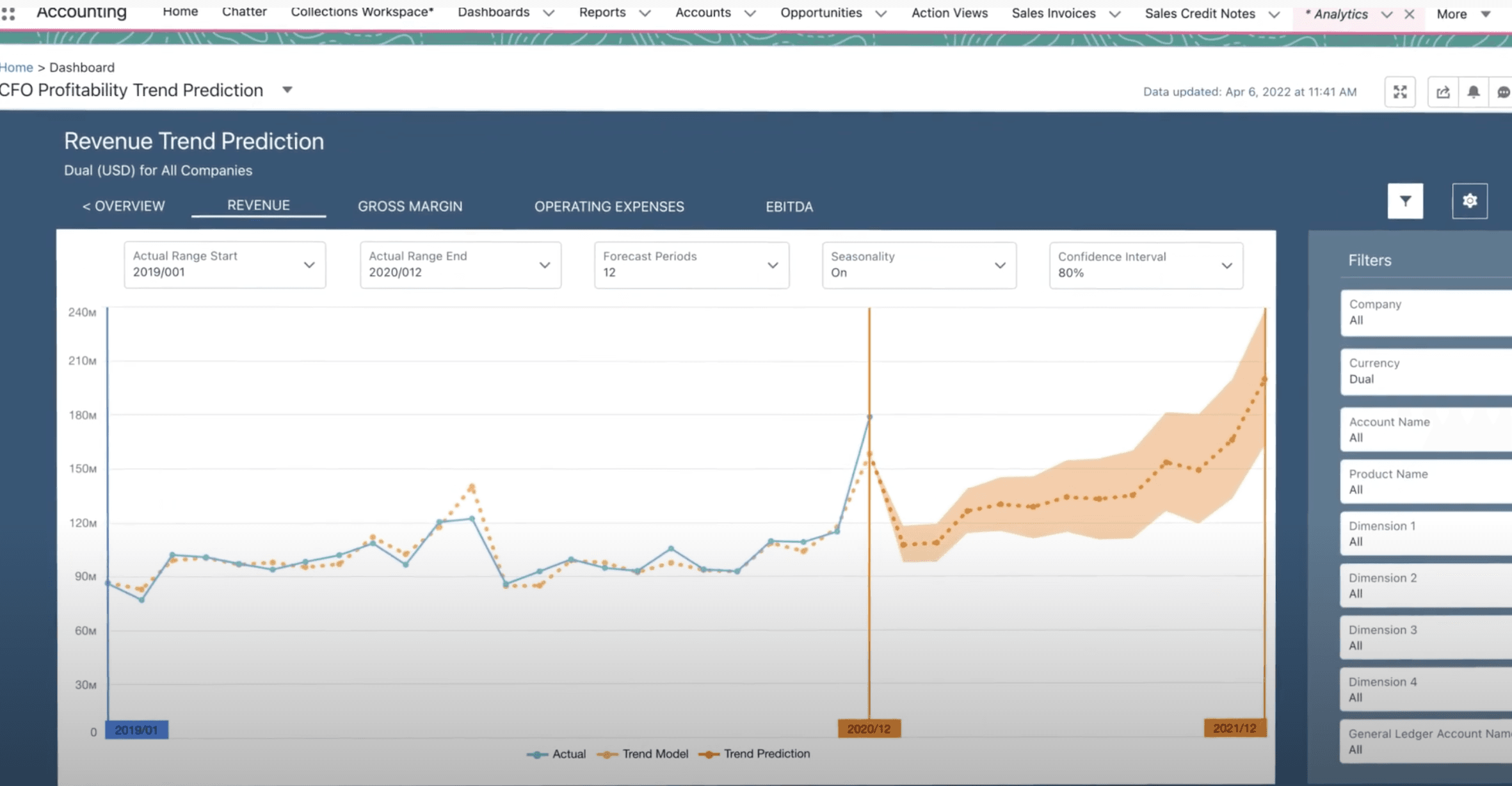The image size is (1512, 786).
Task: Click the 2021/12 timeline end marker
Action: pyautogui.click(x=1235, y=728)
